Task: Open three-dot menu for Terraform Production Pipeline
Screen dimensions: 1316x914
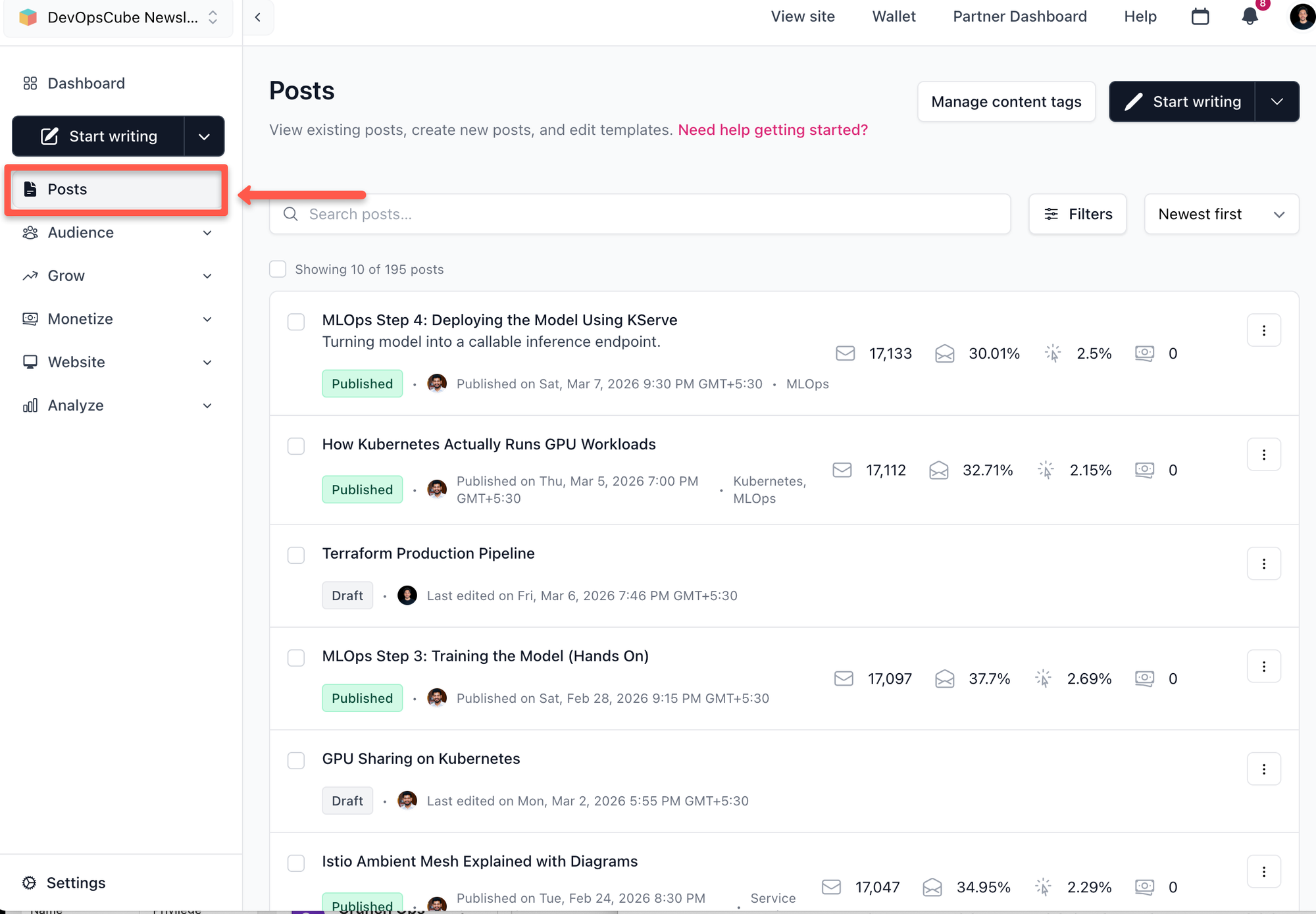Action: pyautogui.click(x=1263, y=564)
